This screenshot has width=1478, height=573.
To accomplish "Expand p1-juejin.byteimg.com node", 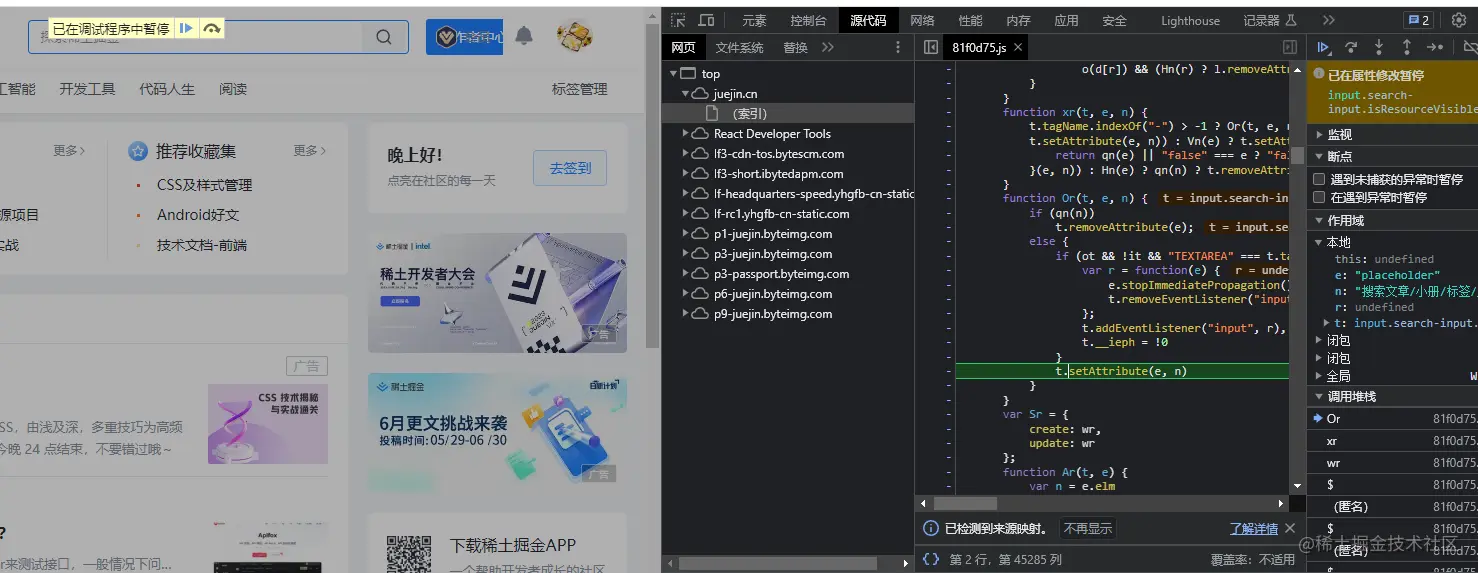I will [686, 234].
